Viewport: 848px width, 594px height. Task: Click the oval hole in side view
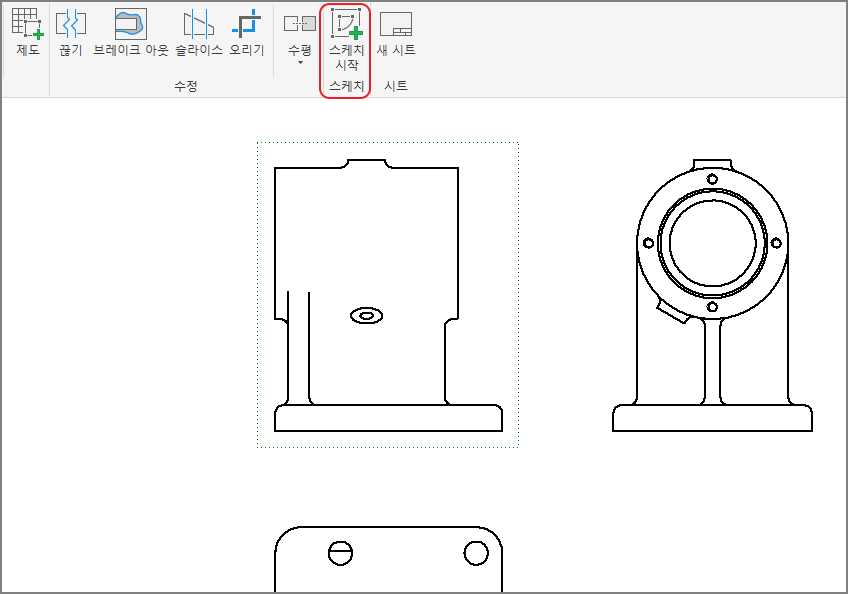click(367, 316)
